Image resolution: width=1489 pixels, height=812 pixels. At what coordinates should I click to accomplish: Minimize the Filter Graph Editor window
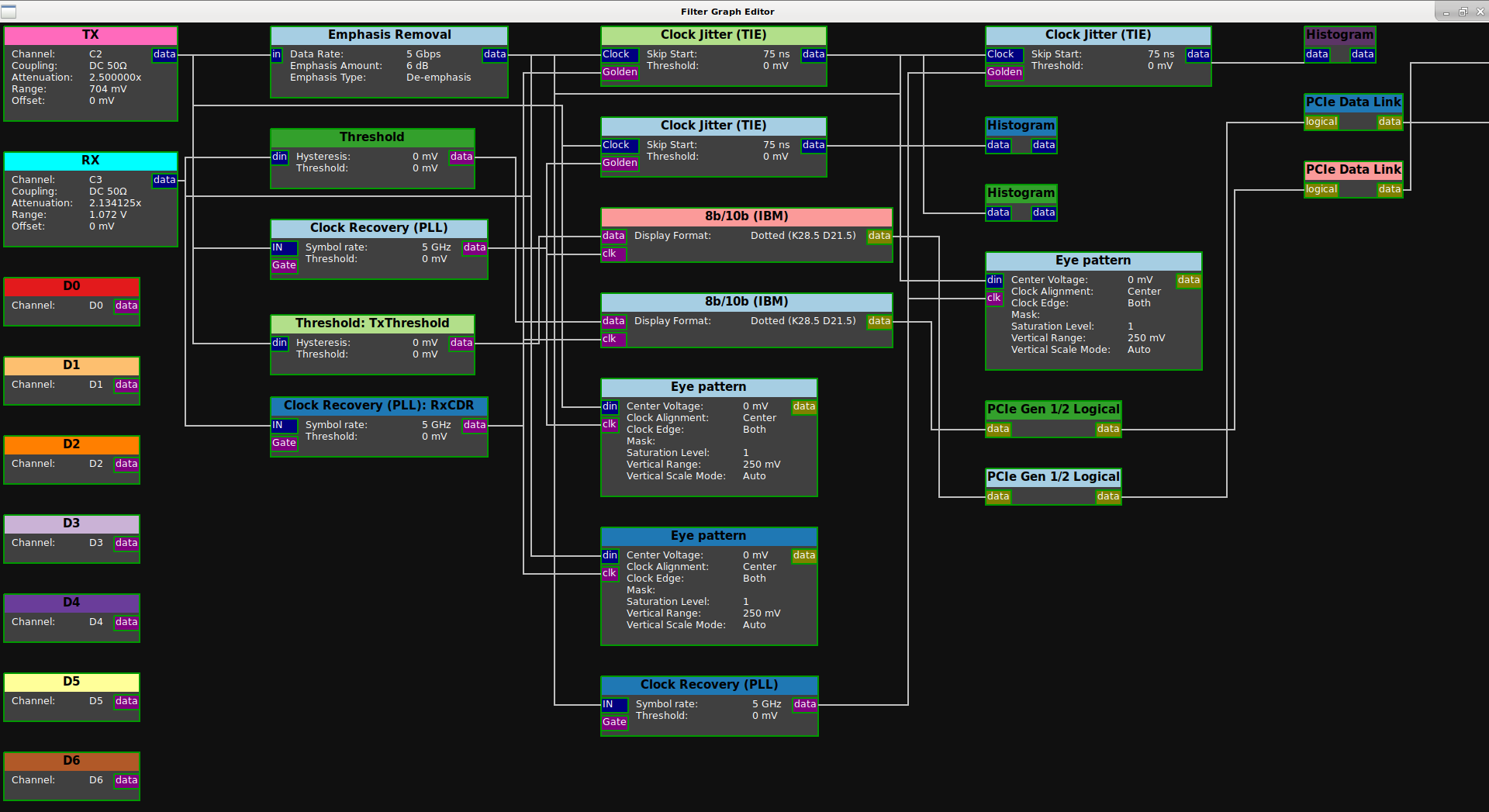point(1446,12)
